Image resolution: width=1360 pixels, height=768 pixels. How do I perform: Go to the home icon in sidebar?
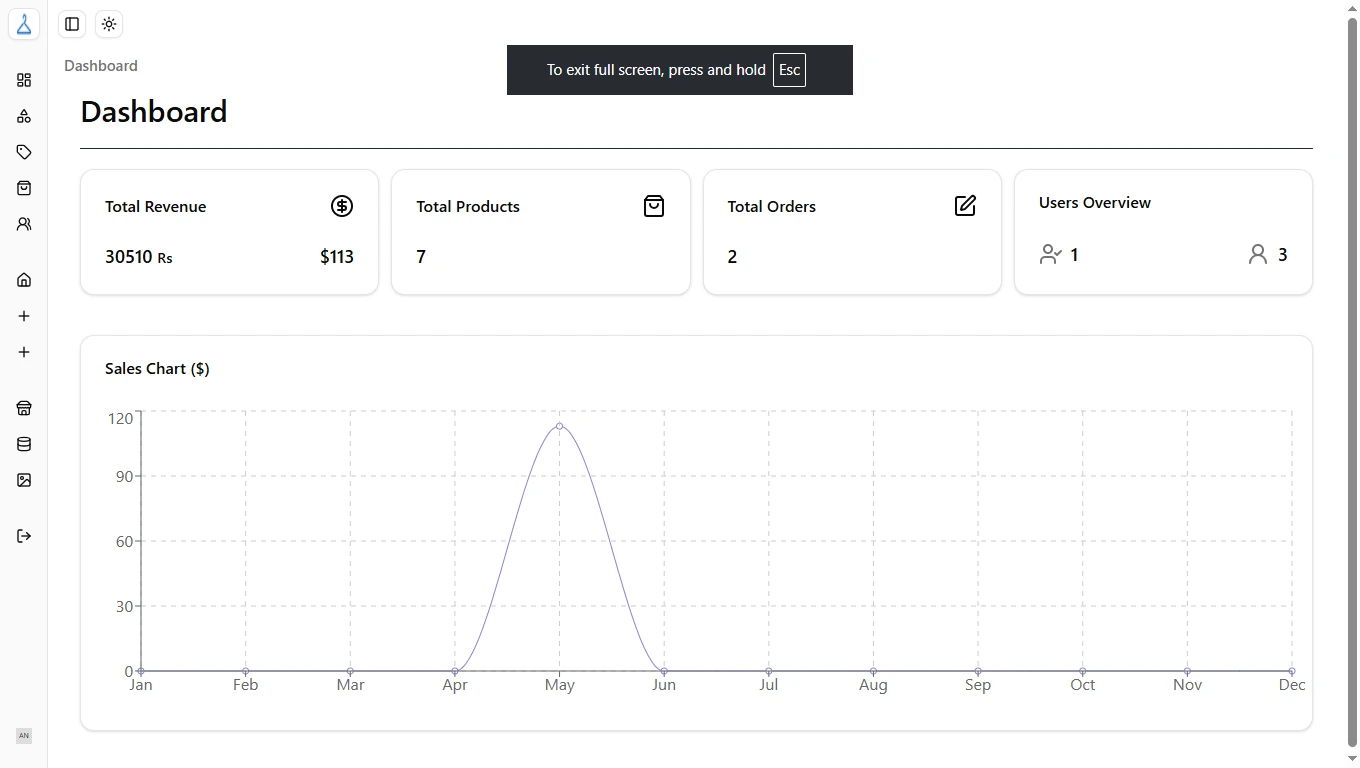[x=24, y=280]
